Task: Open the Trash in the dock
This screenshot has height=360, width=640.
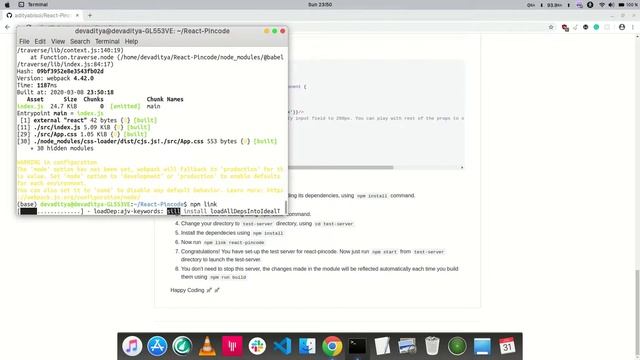Action: click(432, 346)
